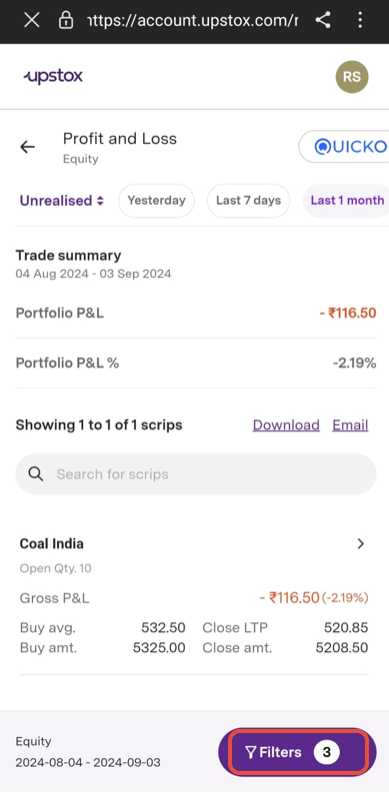389x797 pixels.
Task: Open the Coal India scrip row
Action: tap(194, 596)
